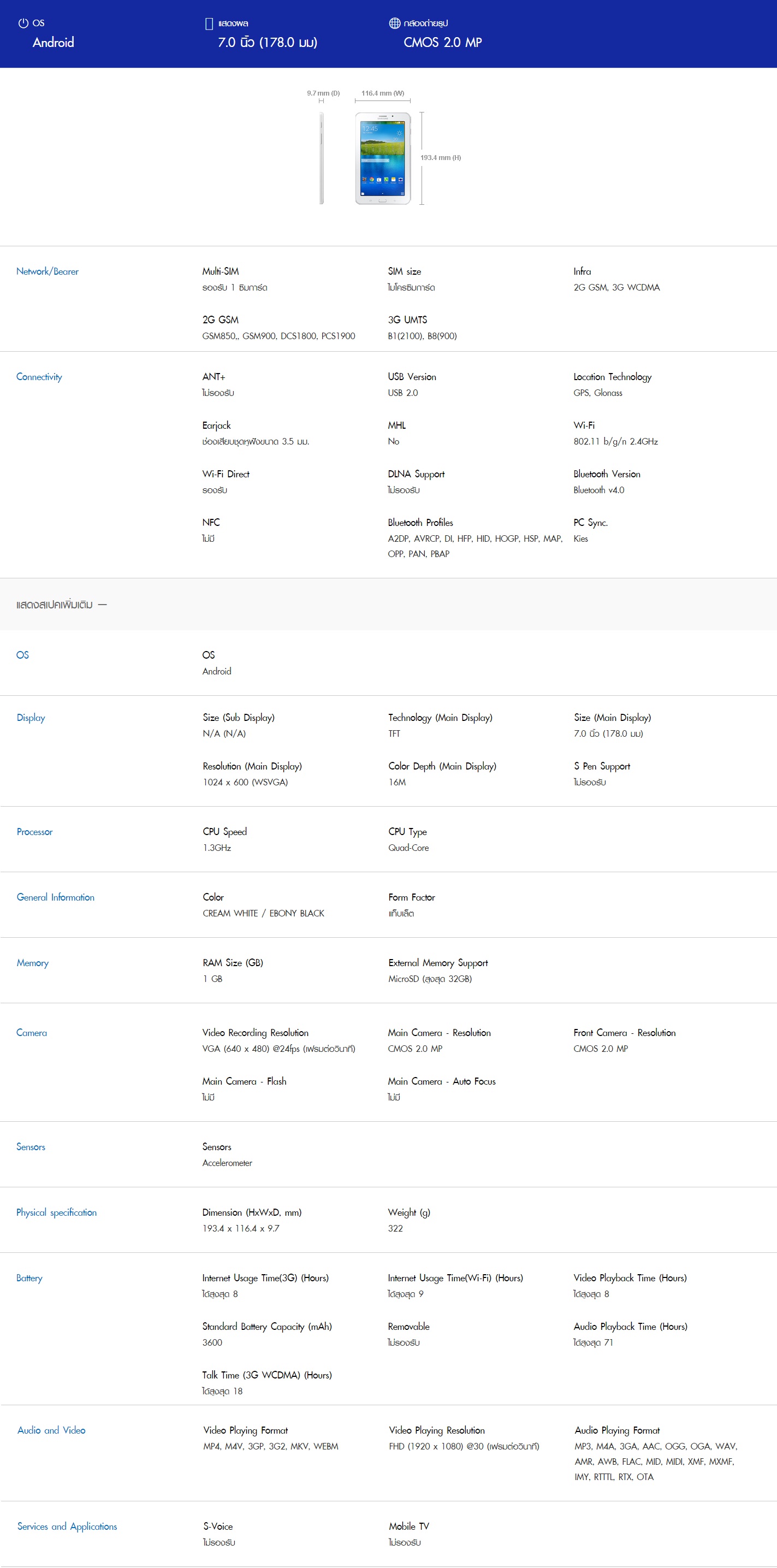This screenshot has width=777, height=1568.
Task: Click the '9.7 mm (D)' dimension label
Action: pos(323,93)
